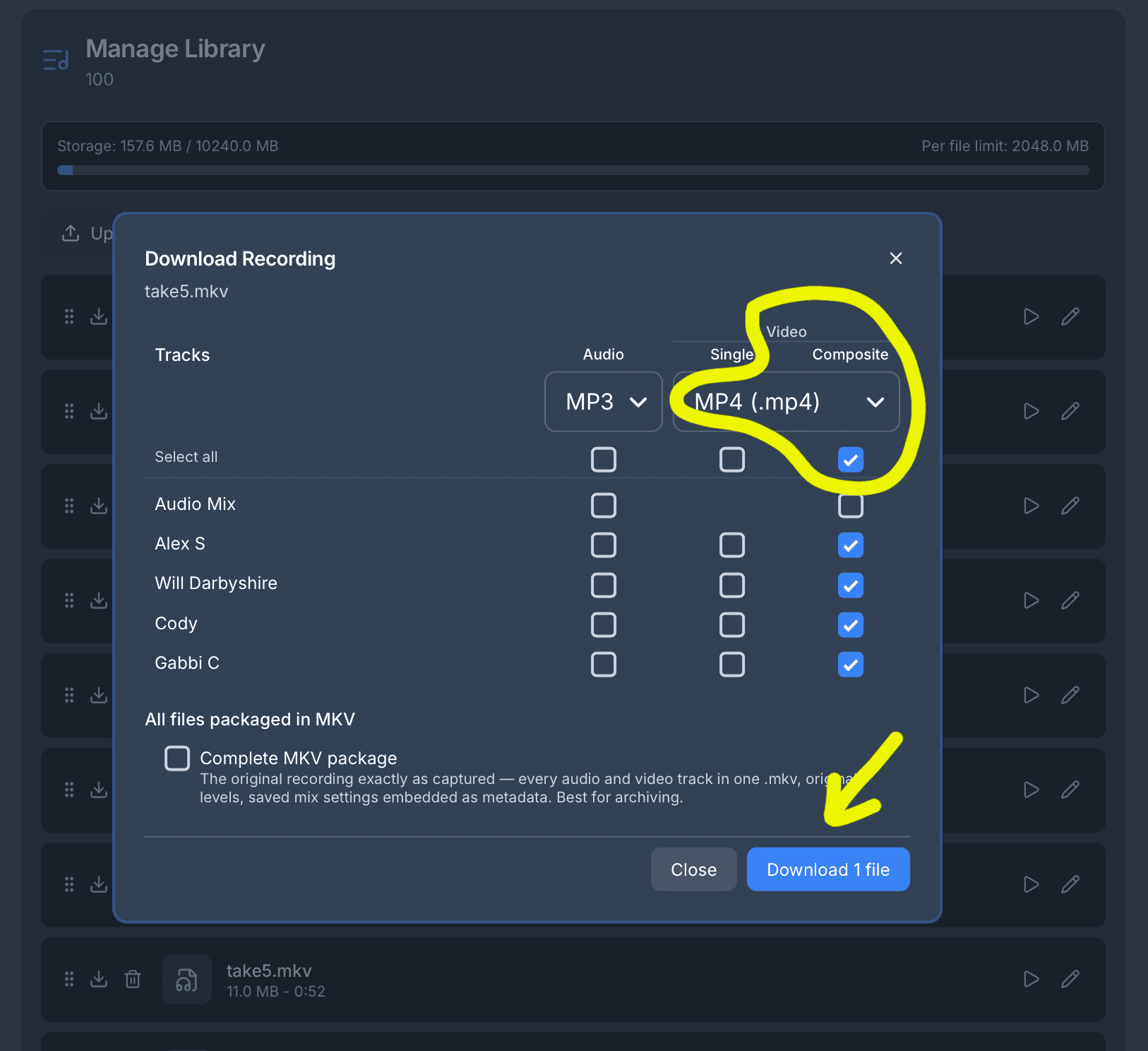Click the "Video" group header
This screenshot has height=1051, width=1148.
tap(787, 332)
